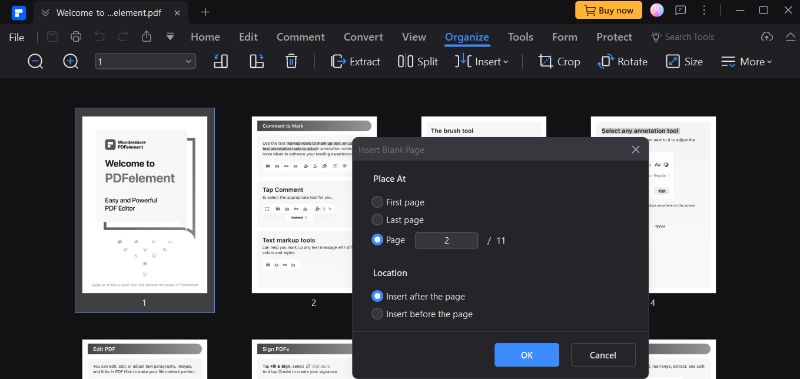This screenshot has width=800, height=379.
Task: Open the user account avatar
Action: pyautogui.click(x=657, y=10)
